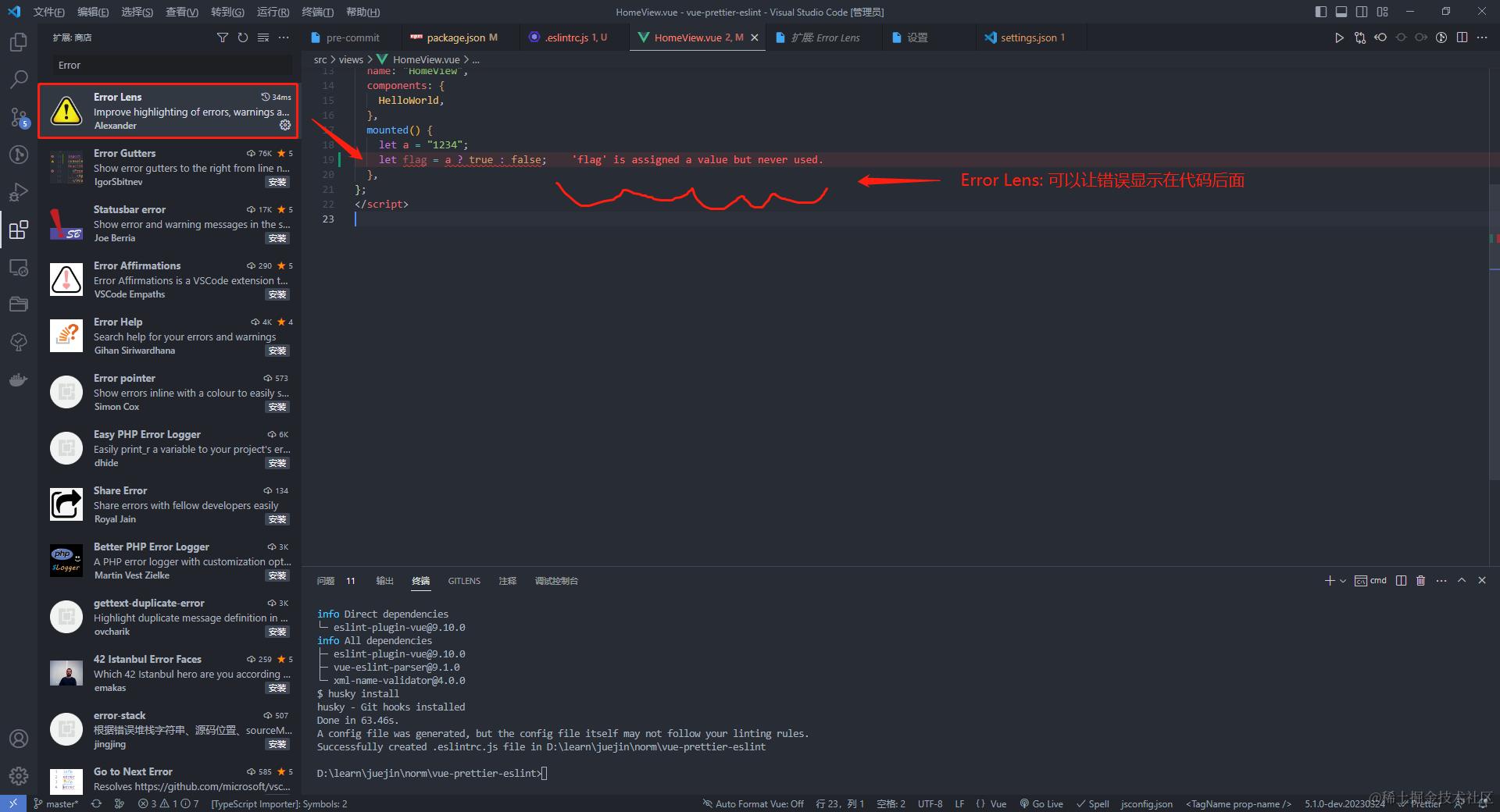Select the Error Lens extension entry
This screenshot has height=812, width=1500.
click(x=169, y=111)
